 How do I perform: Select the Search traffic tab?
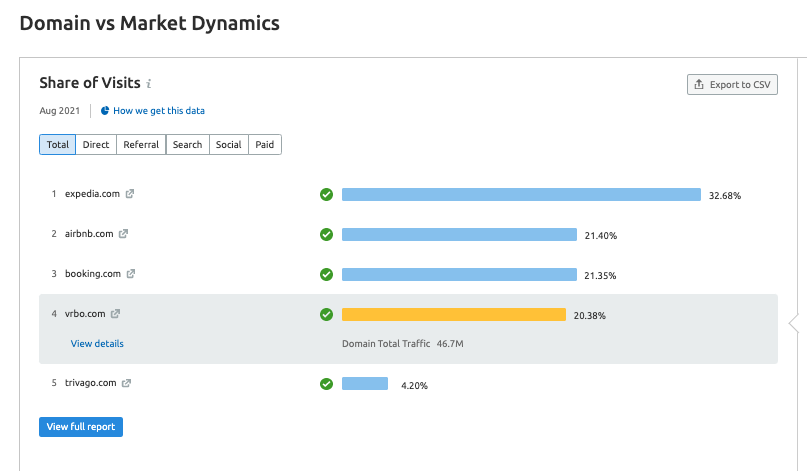[x=187, y=145]
